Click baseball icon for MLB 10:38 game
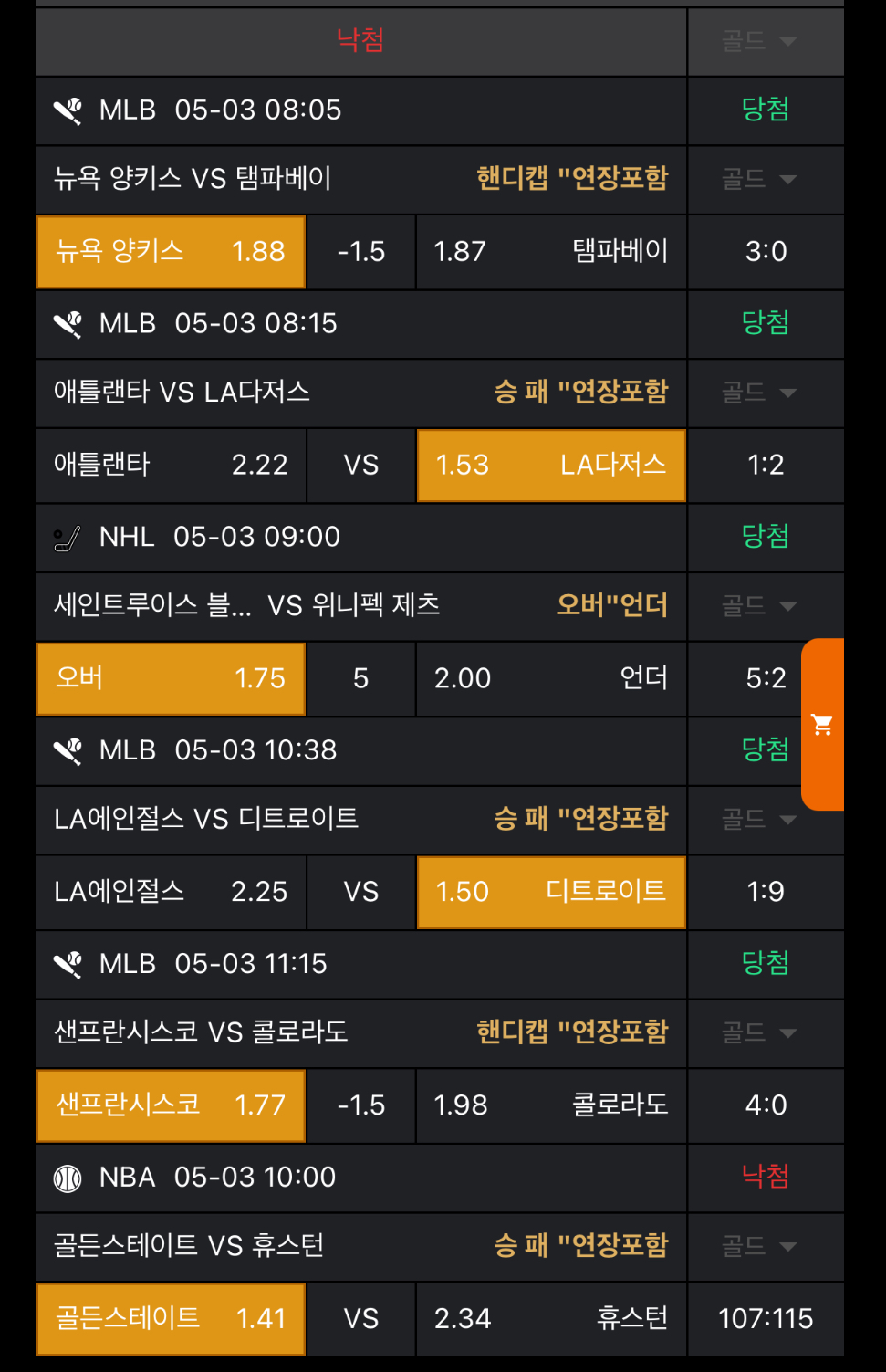Screen dimensions: 886x1372 68,751
